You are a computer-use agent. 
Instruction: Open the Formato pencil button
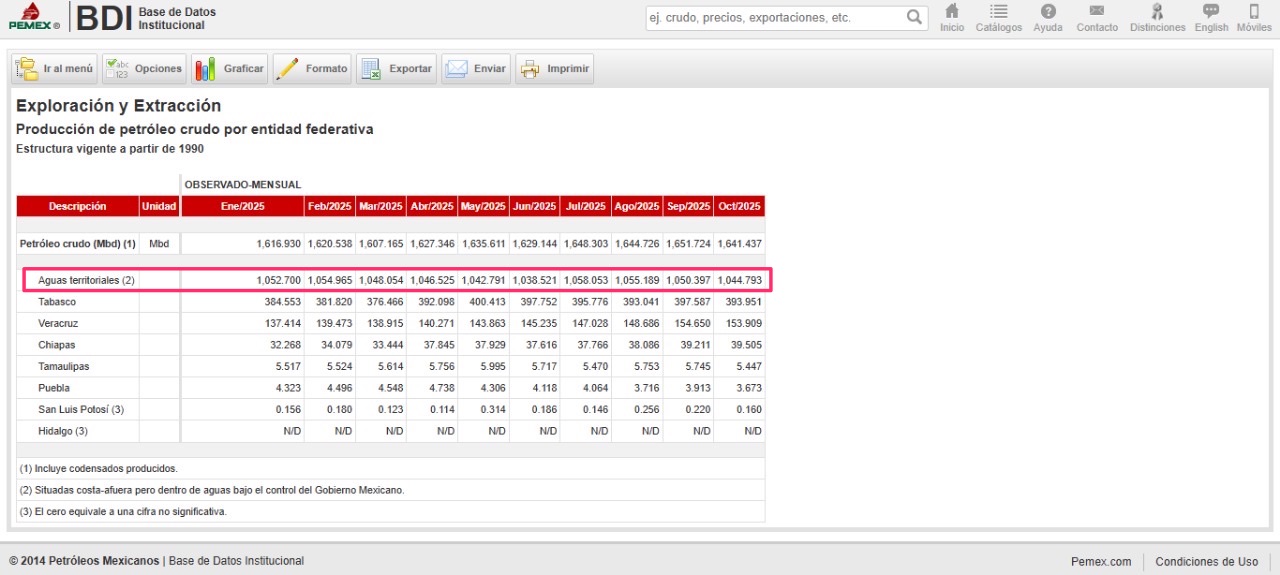point(313,69)
